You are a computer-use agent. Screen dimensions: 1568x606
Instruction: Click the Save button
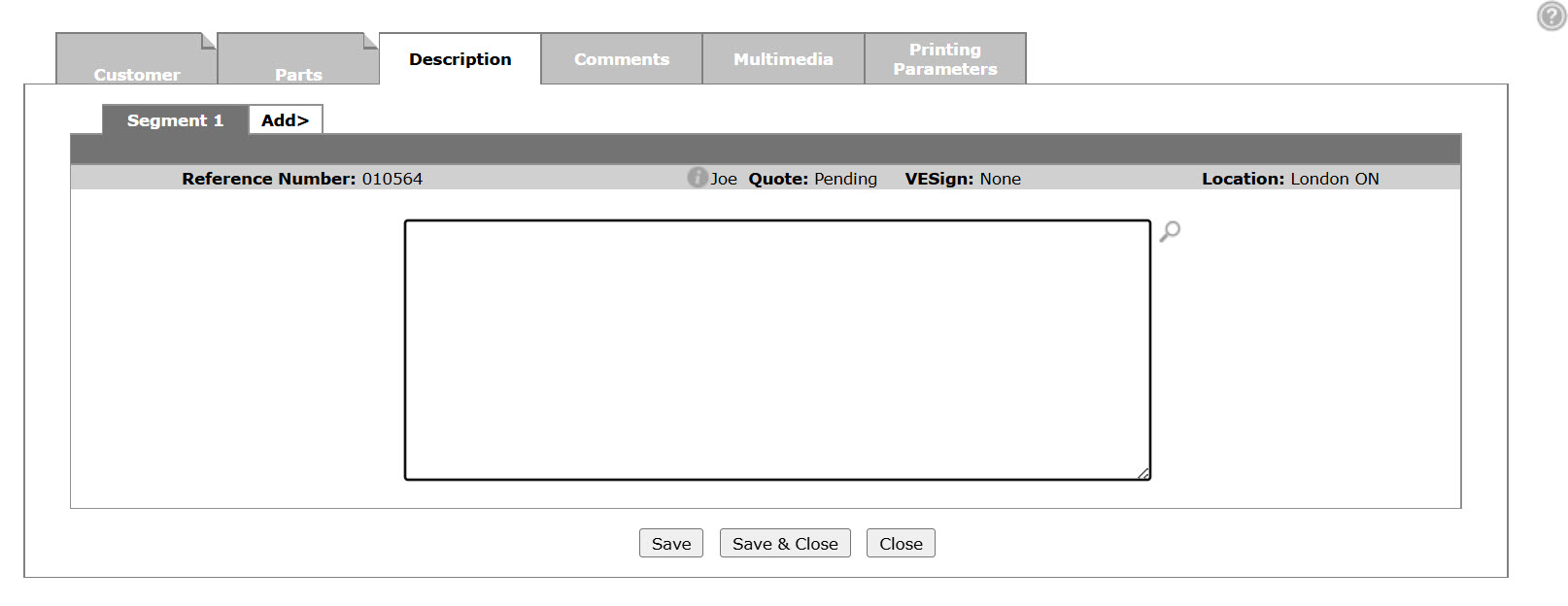671,544
